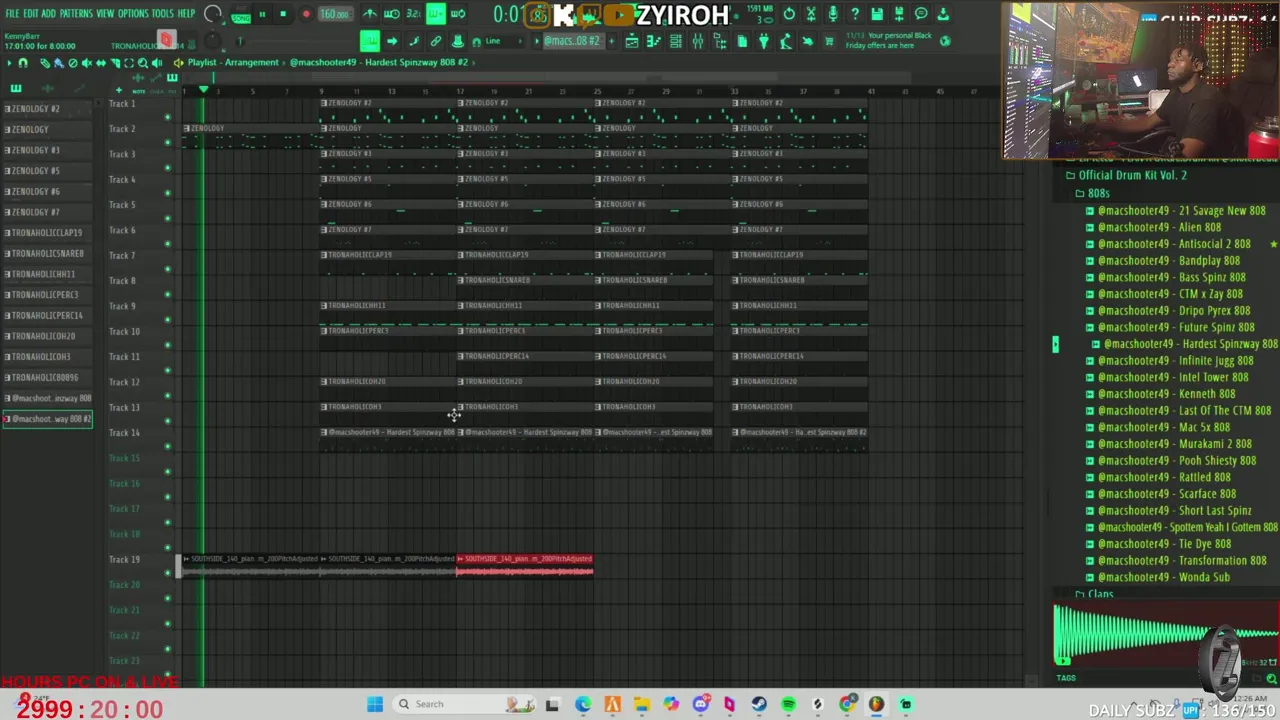Image resolution: width=1280 pixels, height=720 pixels.
Task: Select the playlist Slip tool
Action: [100, 62]
